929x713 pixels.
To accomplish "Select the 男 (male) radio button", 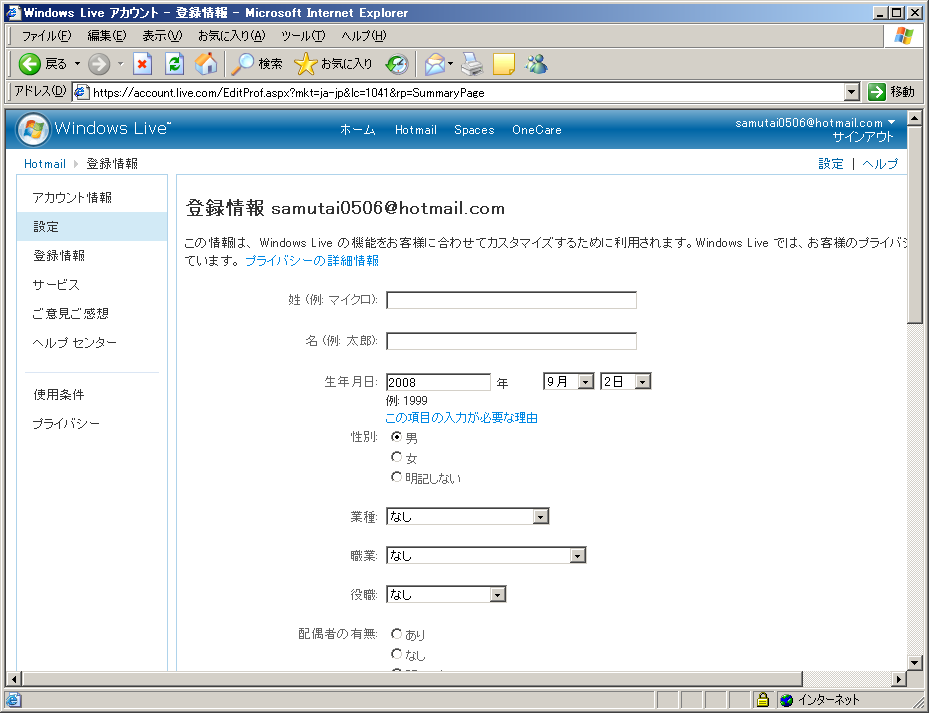I will point(396,437).
